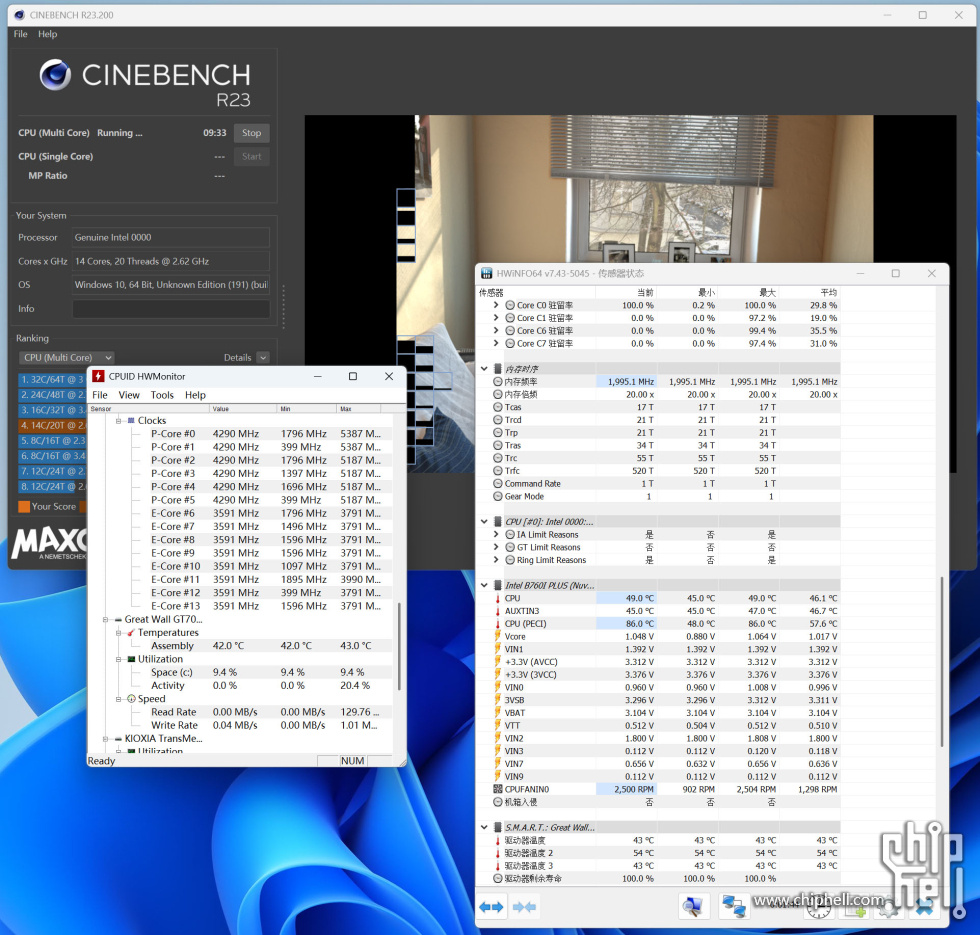Screen dimensions: 980x935
Task: Click the Cinebench sphere logo
Action: click(55, 75)
